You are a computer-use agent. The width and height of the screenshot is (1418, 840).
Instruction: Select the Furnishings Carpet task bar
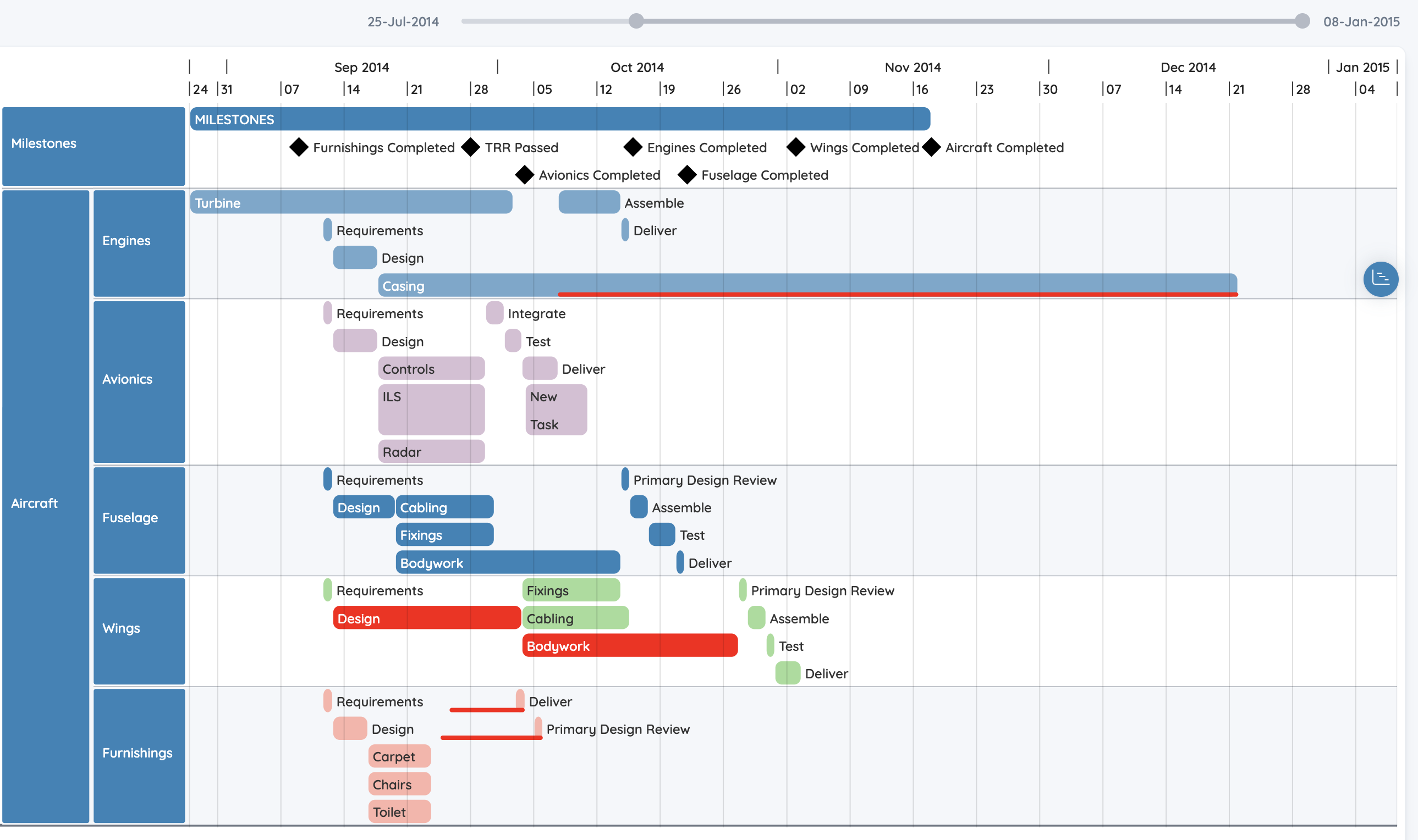point(399,756)
